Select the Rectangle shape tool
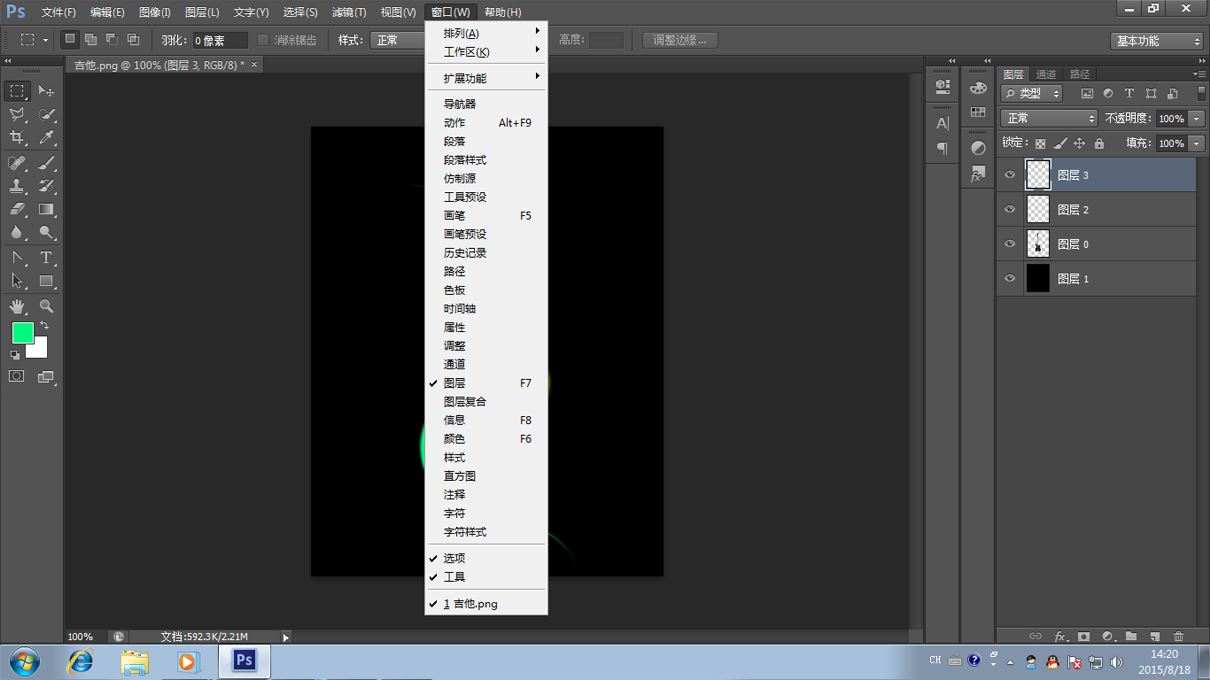 46,281
